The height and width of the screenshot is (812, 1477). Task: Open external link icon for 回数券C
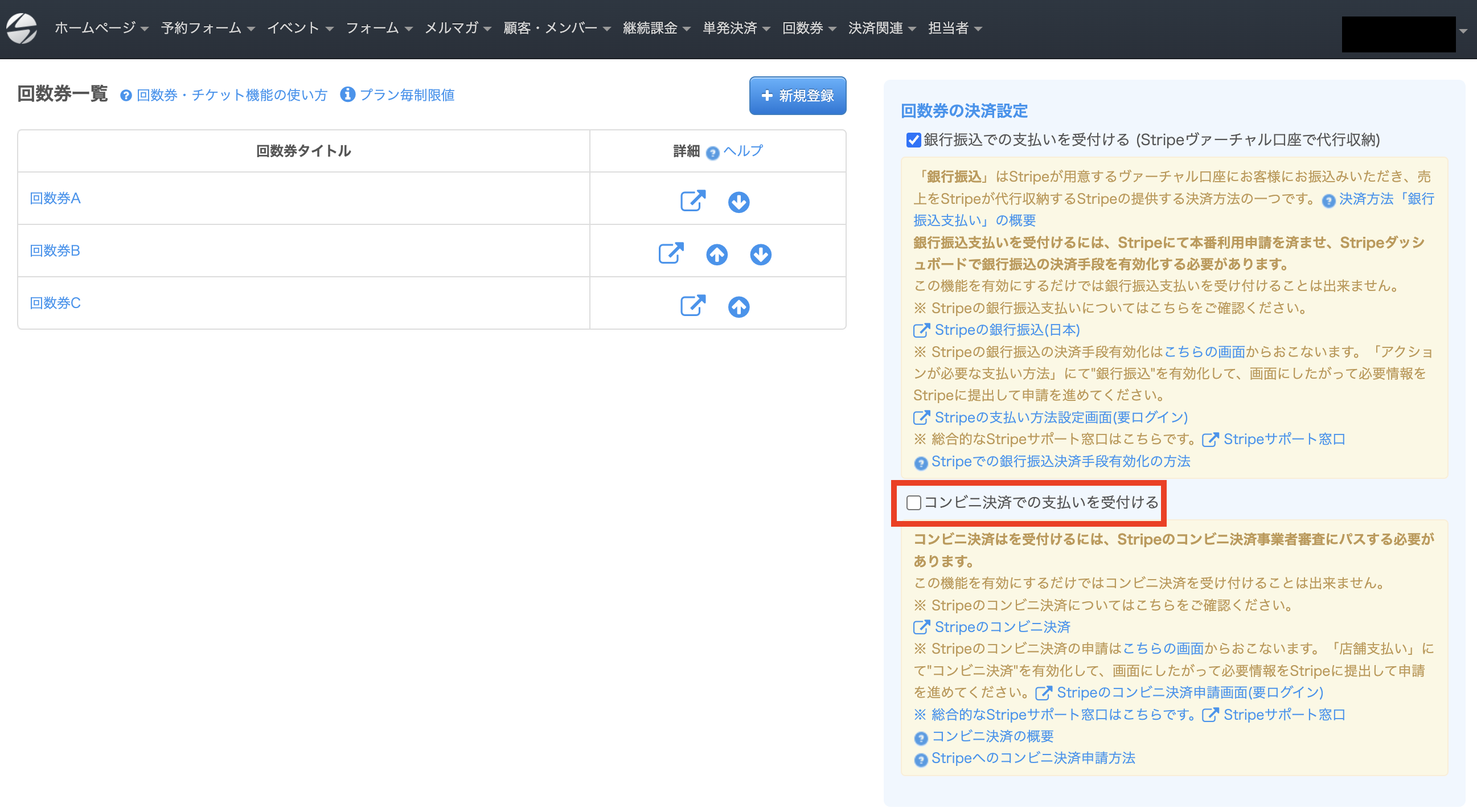[692, 306]
